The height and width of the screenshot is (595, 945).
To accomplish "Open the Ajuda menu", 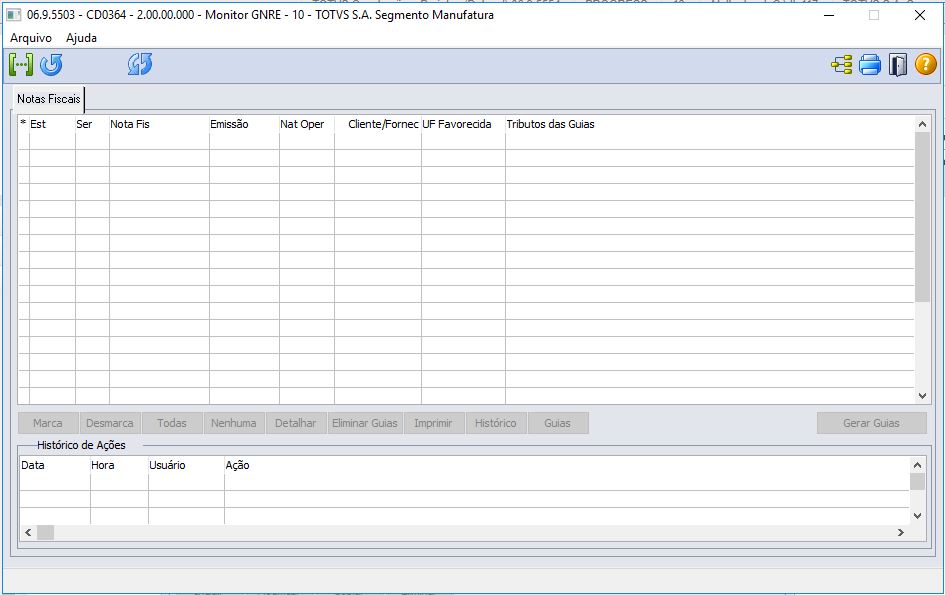I will 81,38.
